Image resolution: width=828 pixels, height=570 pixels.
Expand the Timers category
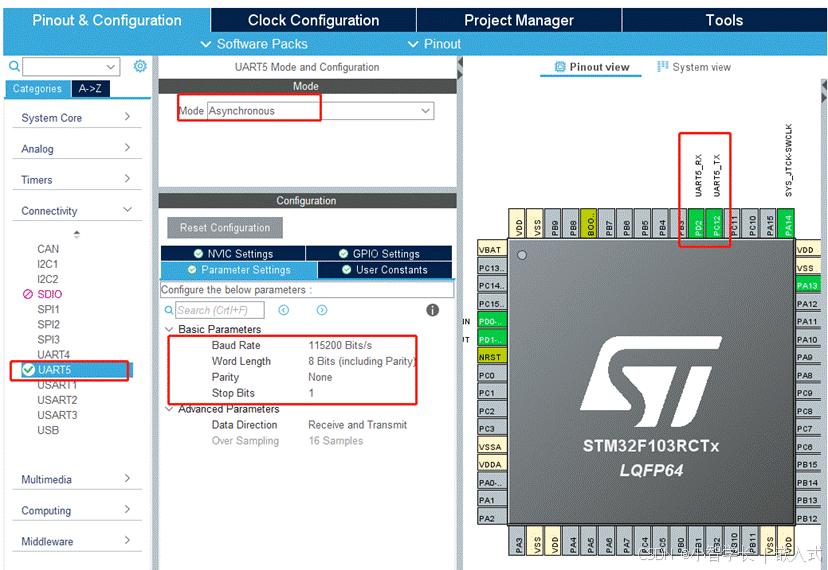77,180
